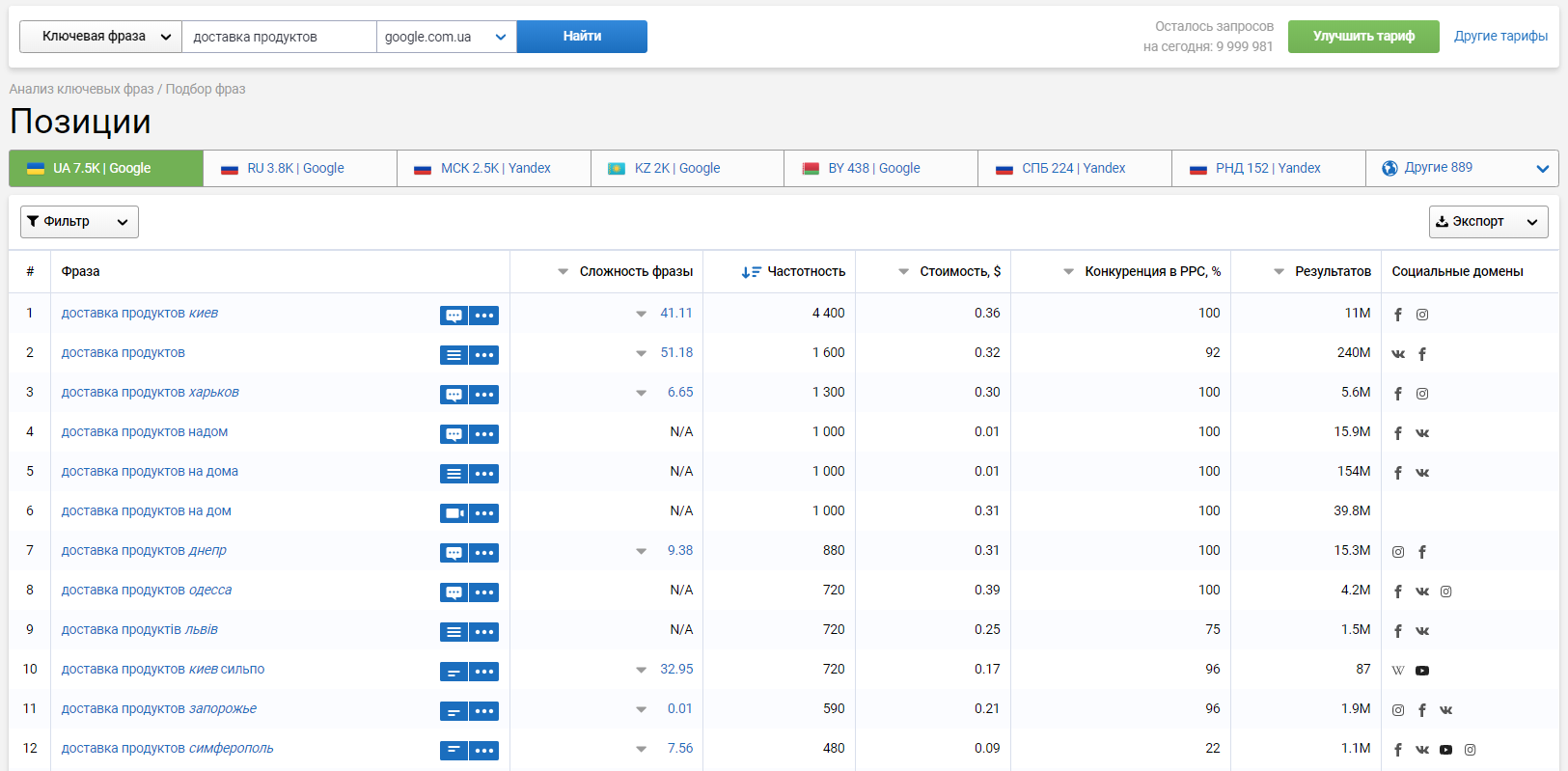
Task: Click Facebook icon in доставка продуктов киев row
Action: coord(1398,315)
